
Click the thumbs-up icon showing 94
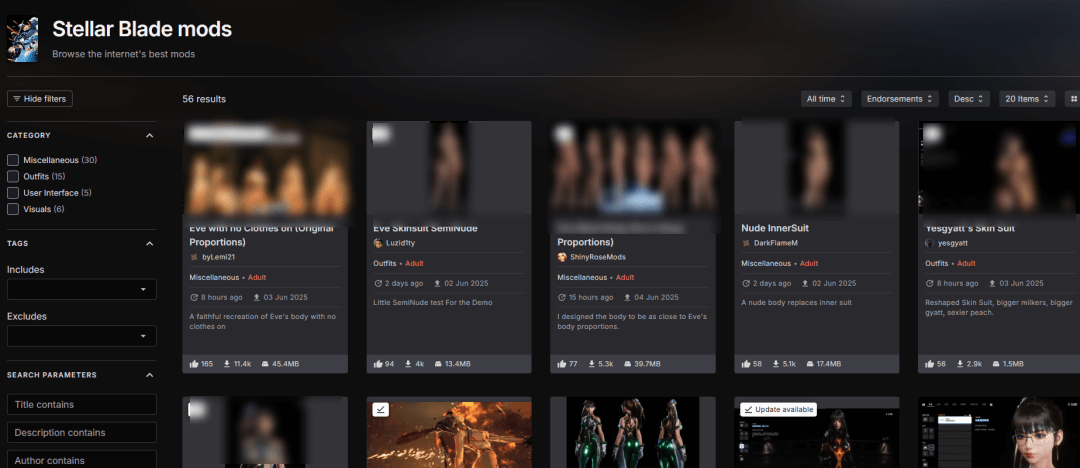(377, 364)
